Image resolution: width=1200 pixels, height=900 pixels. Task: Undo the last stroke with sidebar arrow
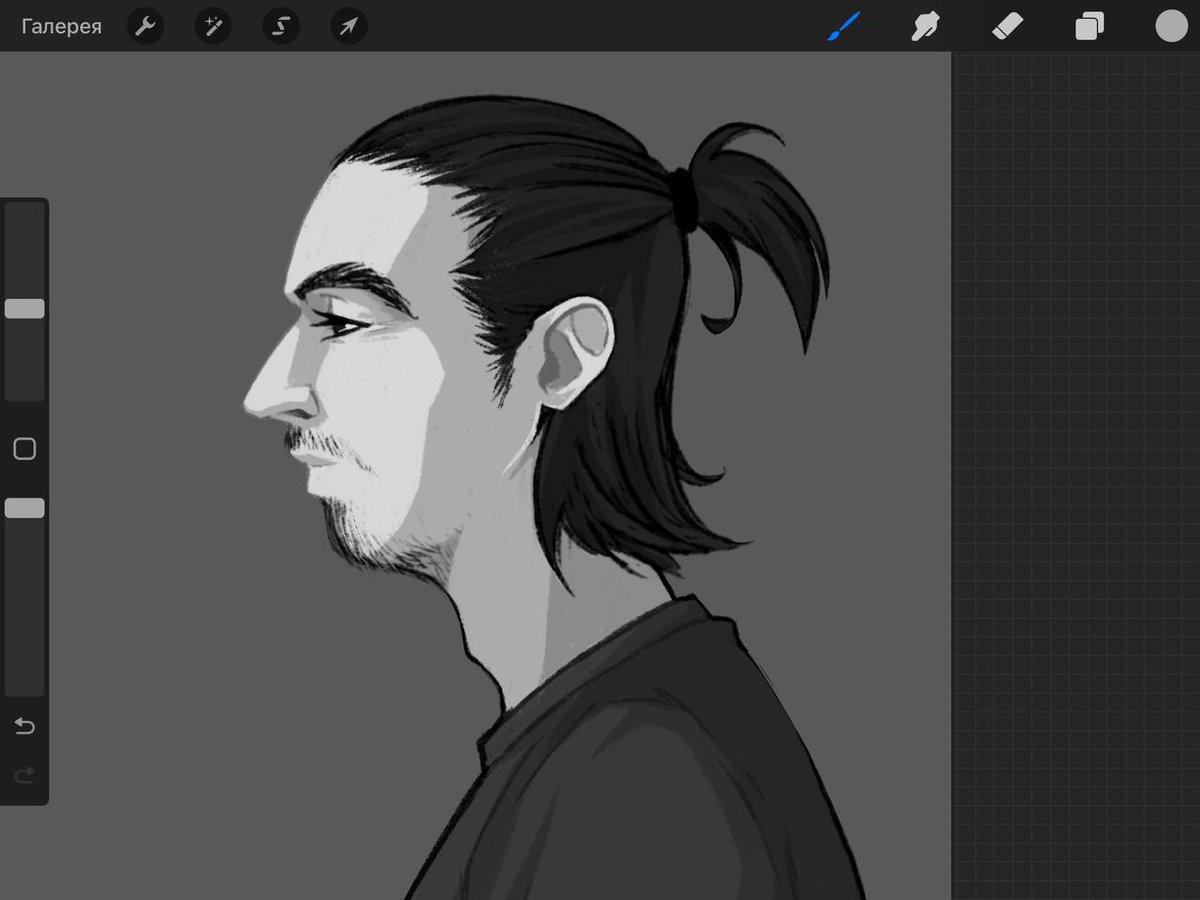(x=25, y=726)
